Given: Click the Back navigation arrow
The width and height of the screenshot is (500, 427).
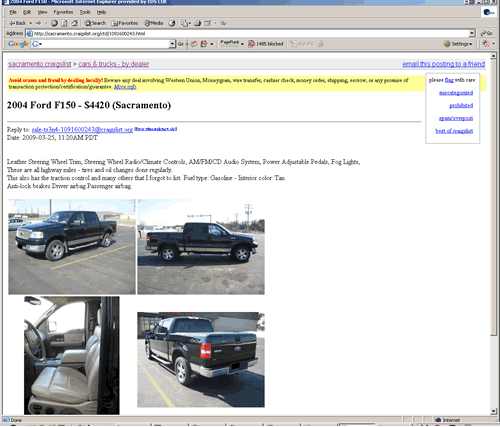Looking at the screenshot, I should [x=18, y=23].
